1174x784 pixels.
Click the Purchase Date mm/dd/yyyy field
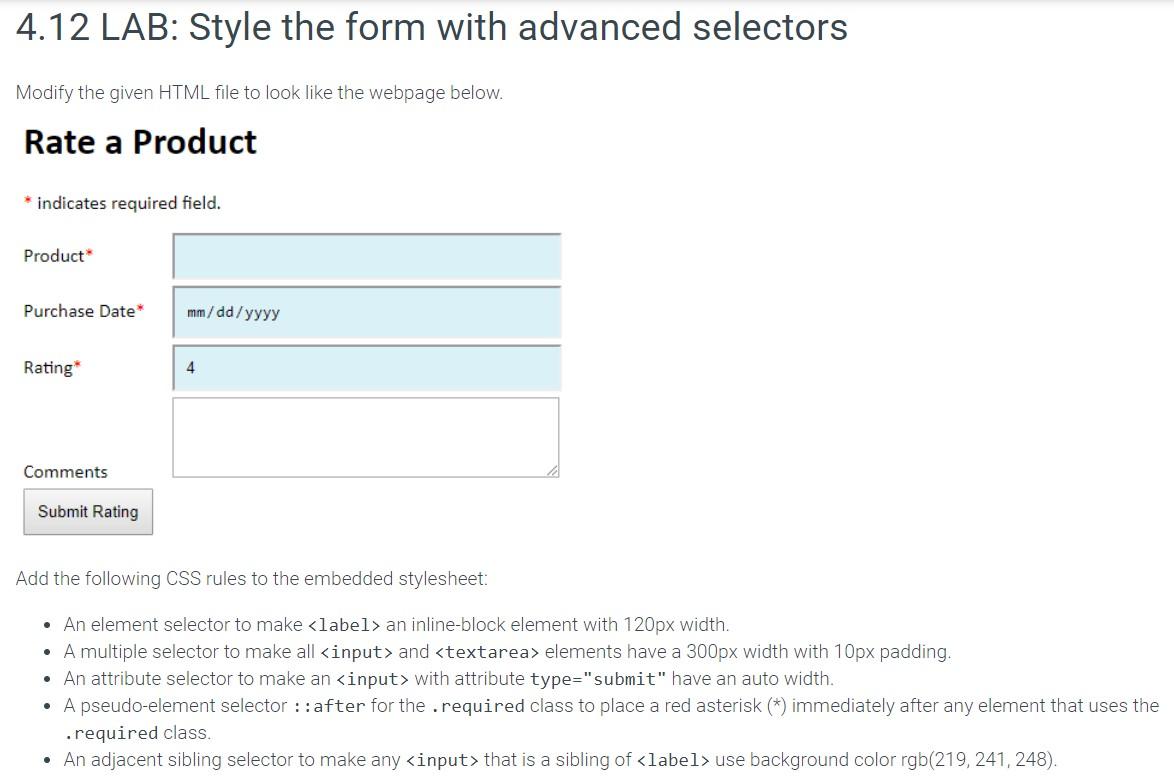(366, 312)
